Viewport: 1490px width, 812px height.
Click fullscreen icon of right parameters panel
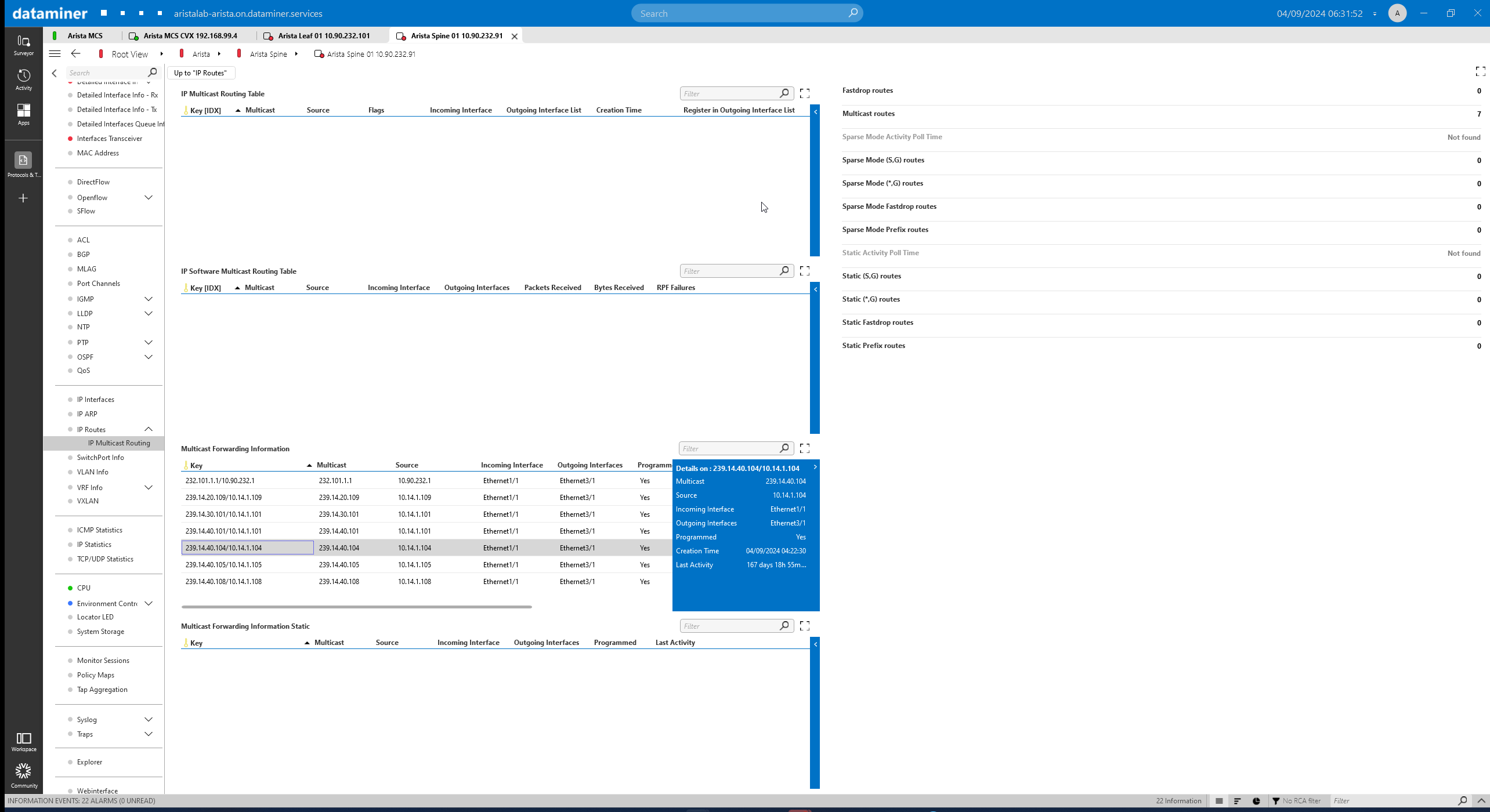pos(1480,71)
